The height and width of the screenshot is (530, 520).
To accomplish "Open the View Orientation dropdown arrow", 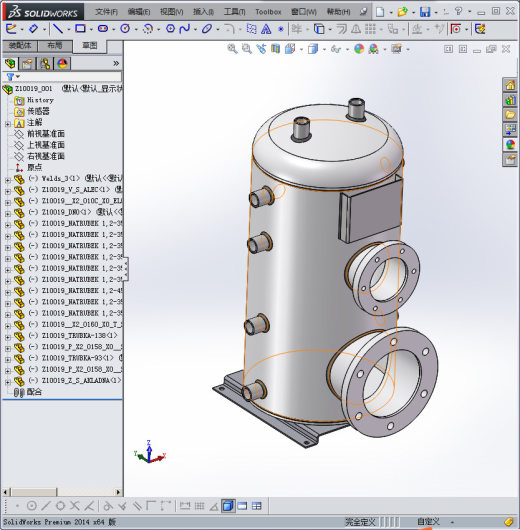I will (x=301, y=50).
